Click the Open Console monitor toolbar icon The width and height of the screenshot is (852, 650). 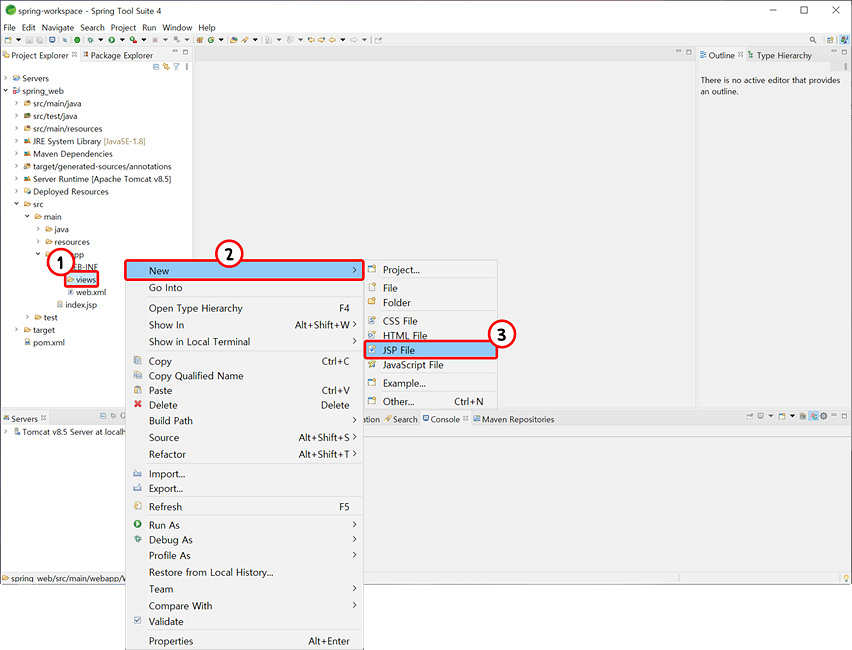(52, 40)
